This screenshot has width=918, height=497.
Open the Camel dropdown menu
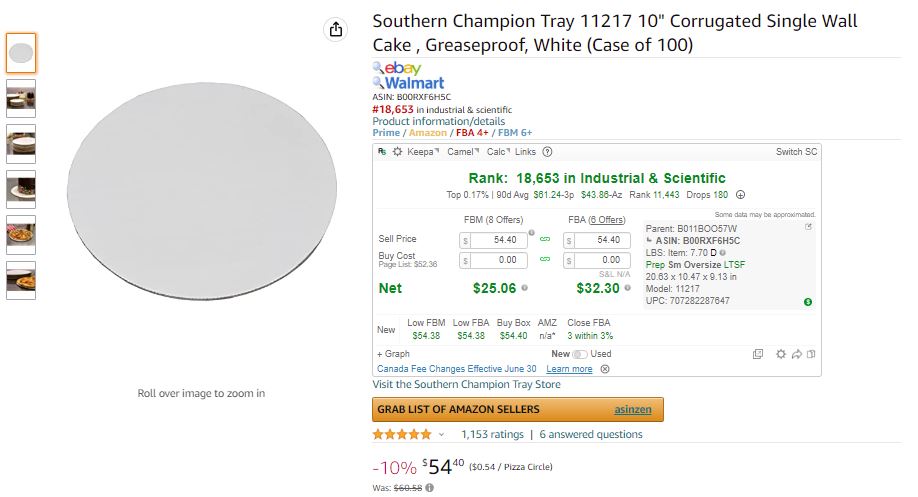[x=463, y=152]
